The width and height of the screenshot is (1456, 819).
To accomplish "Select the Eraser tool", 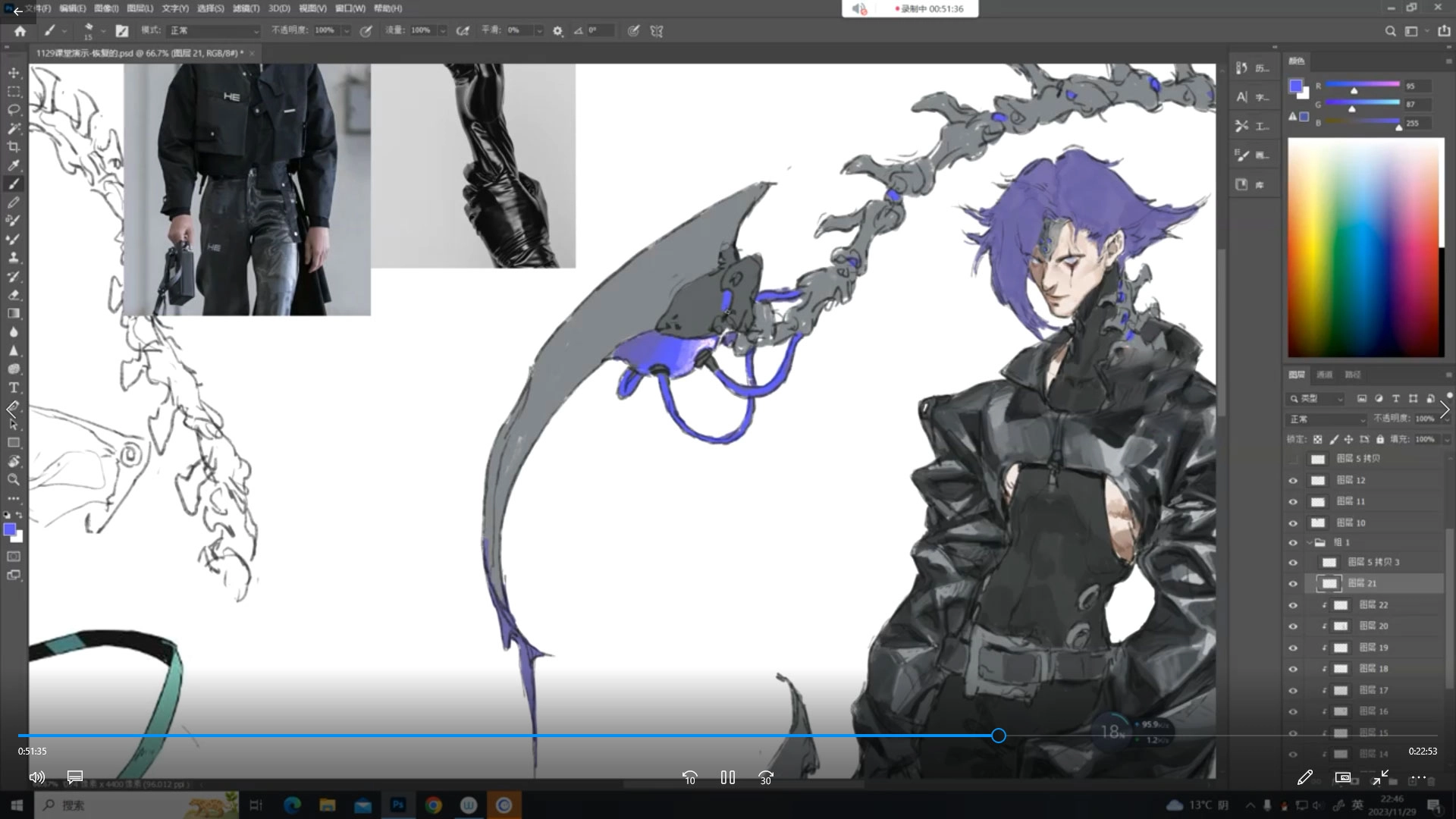I will tap(14, 295).
